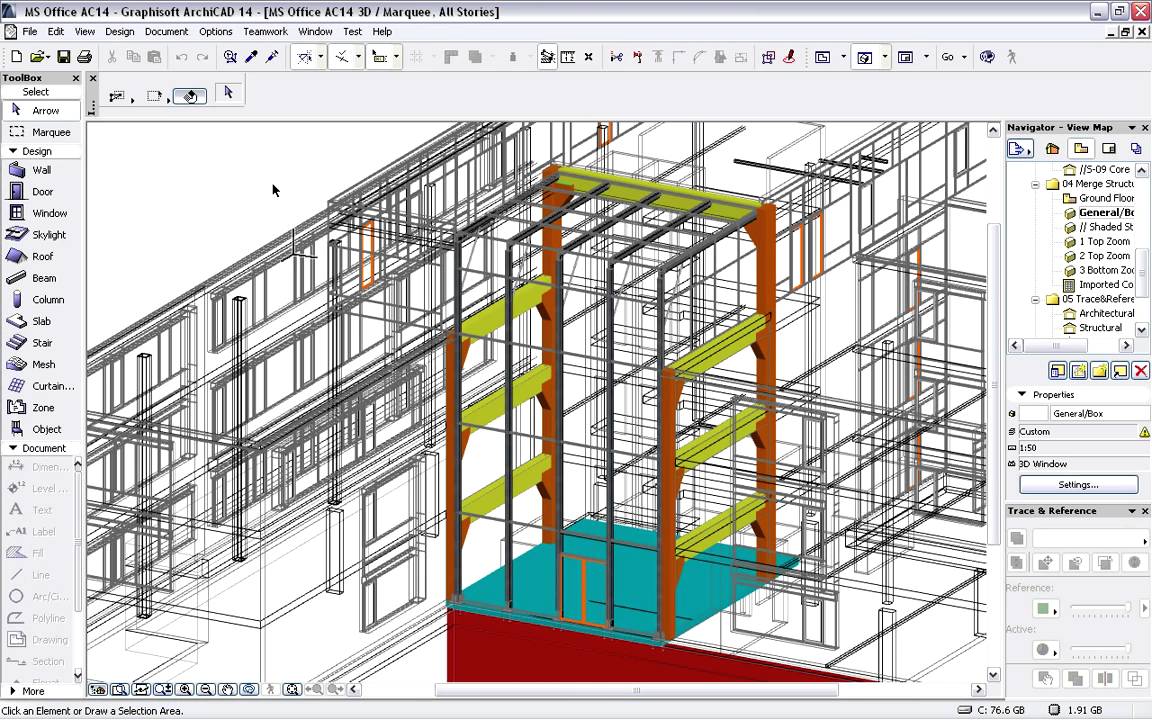Switch Navigator to the View Map button

[x=1081, y=148]
